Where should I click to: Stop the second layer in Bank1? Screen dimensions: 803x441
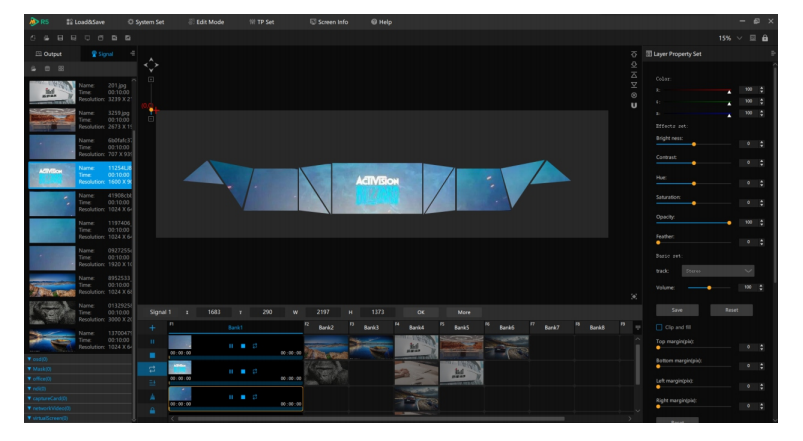pos(243,372)
